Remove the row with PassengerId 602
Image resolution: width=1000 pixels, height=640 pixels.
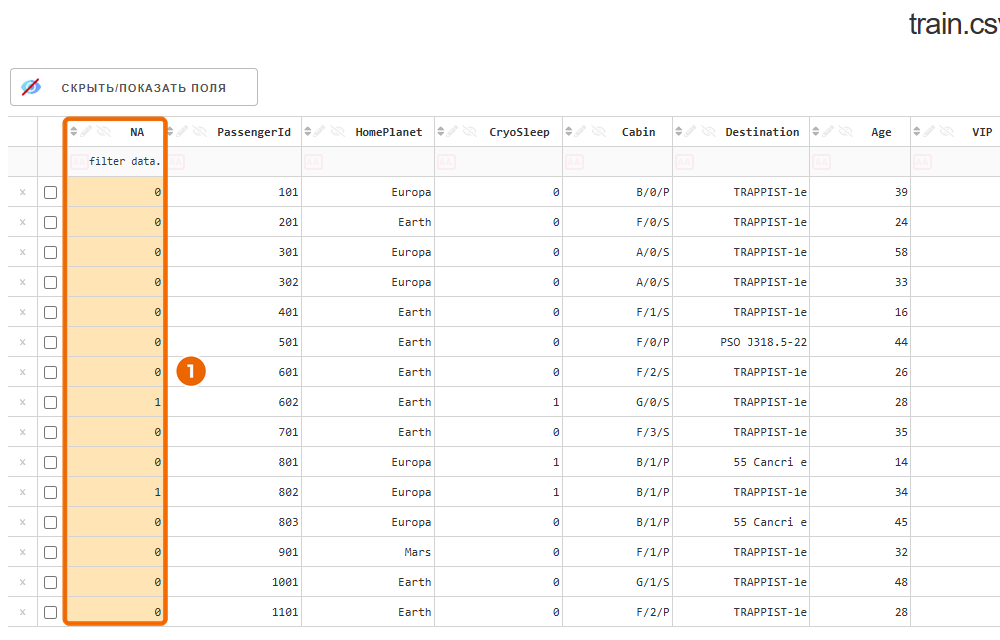pos(23,402)
